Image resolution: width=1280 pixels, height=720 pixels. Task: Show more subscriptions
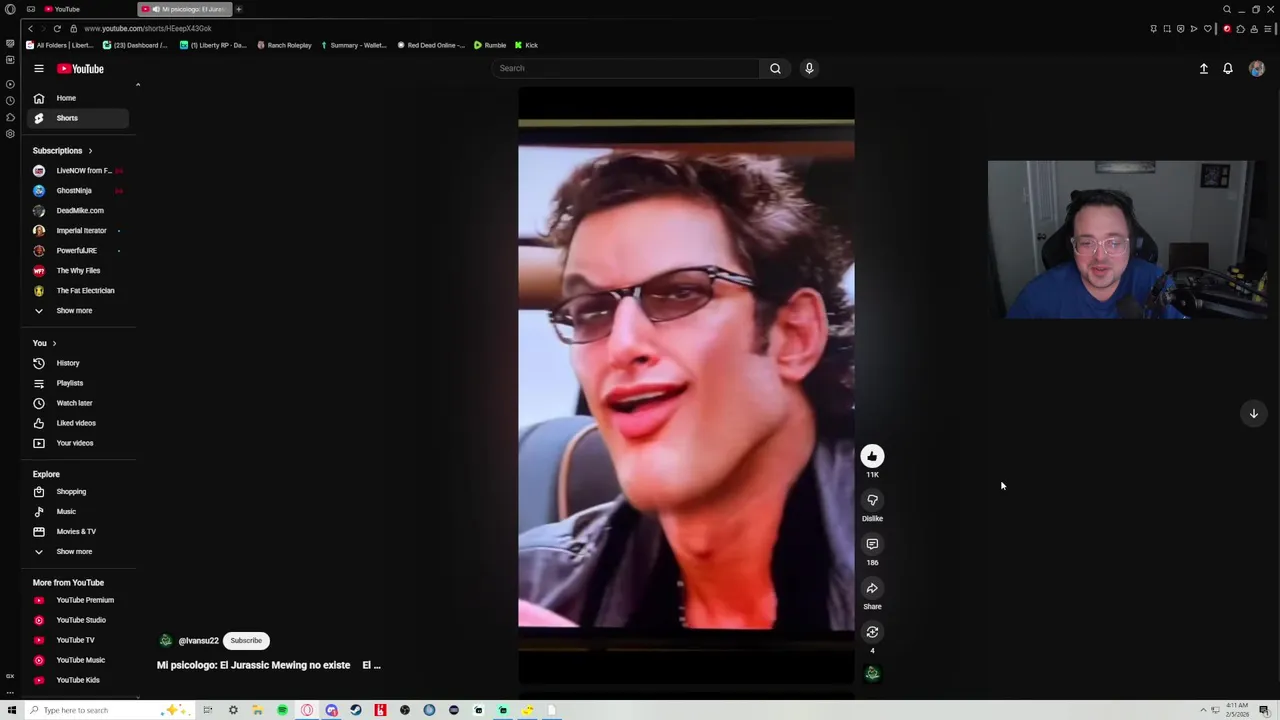[x=79, y=311]
